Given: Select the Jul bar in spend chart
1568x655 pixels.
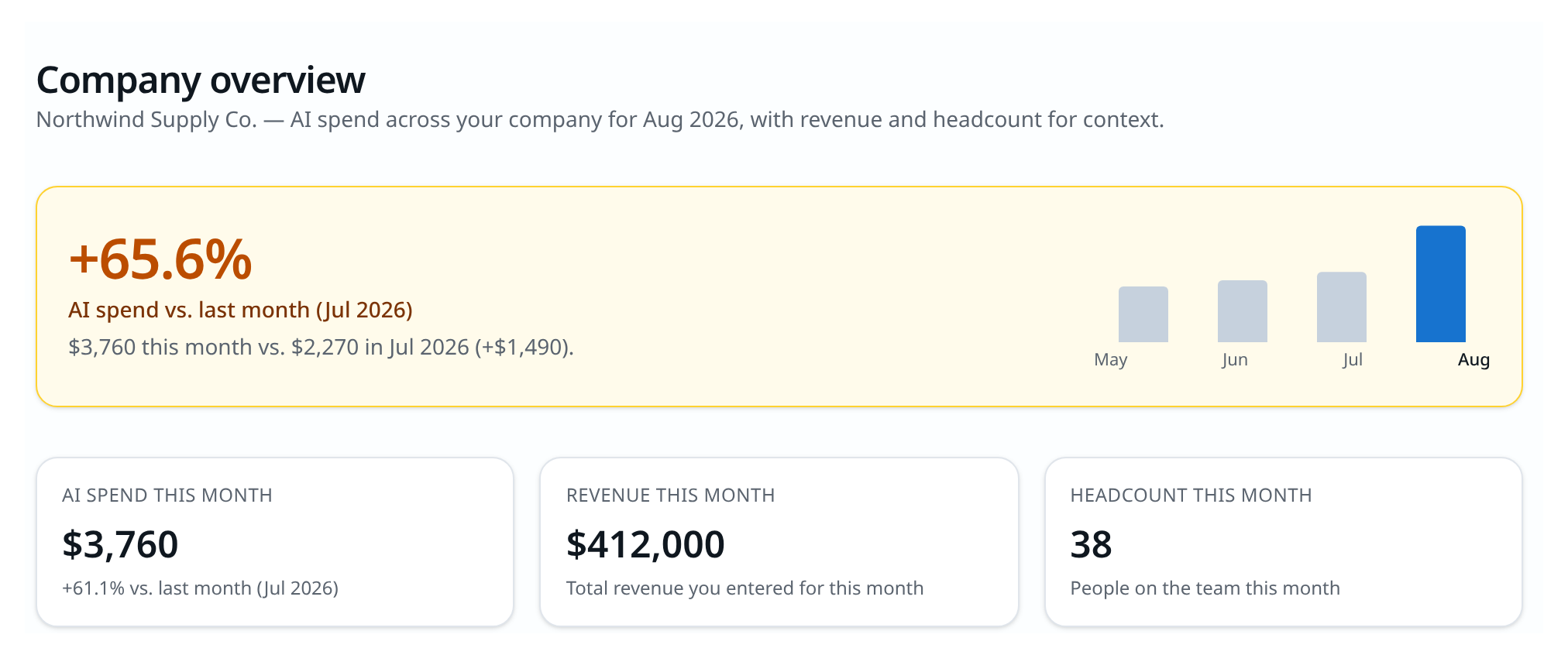Looking at the screenshot, I should click(x=1341, y=307).
